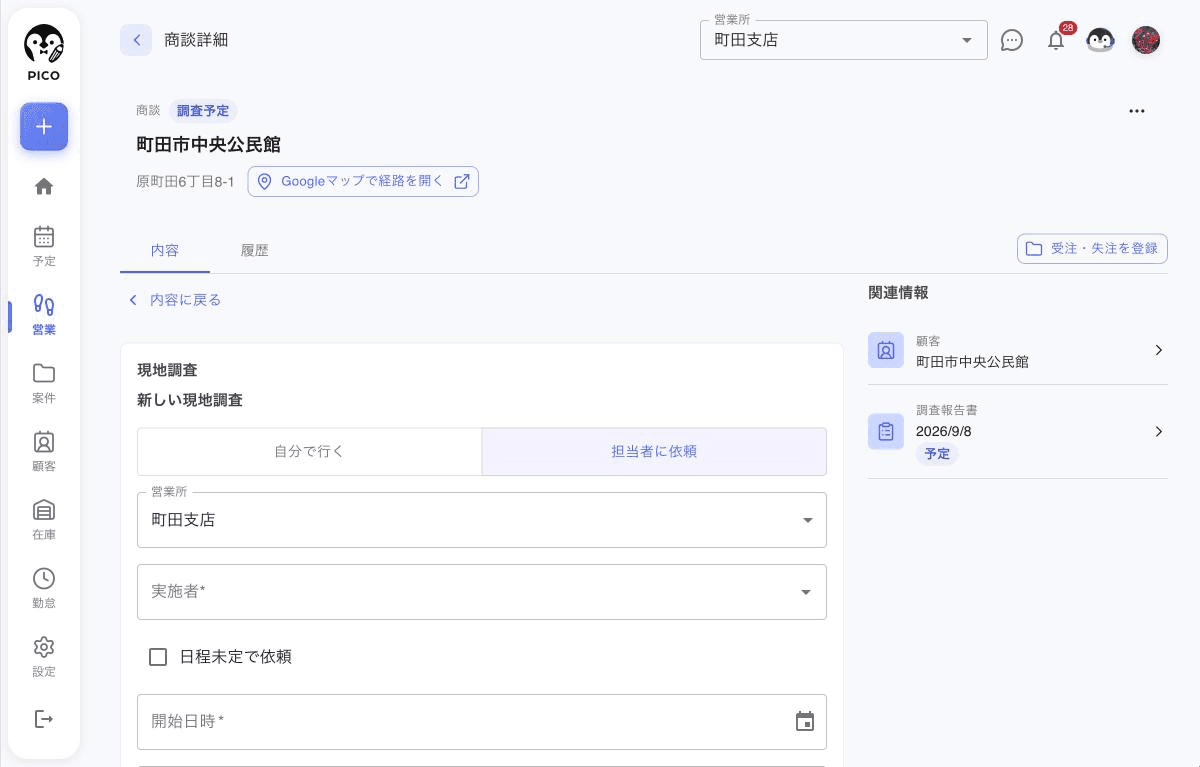The height and width of the screenshot is (767, 1200).
Task: Click the 調査報告書 clipboard icon
Action: (886, 431)
